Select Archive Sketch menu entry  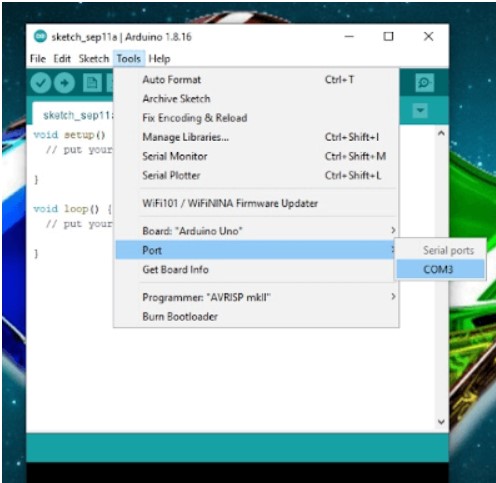click(256, 99)
